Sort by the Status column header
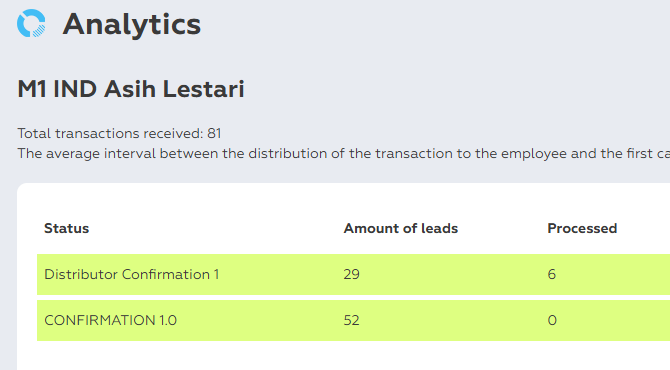This screenshot has width=670, height=370. click(67, 229)
